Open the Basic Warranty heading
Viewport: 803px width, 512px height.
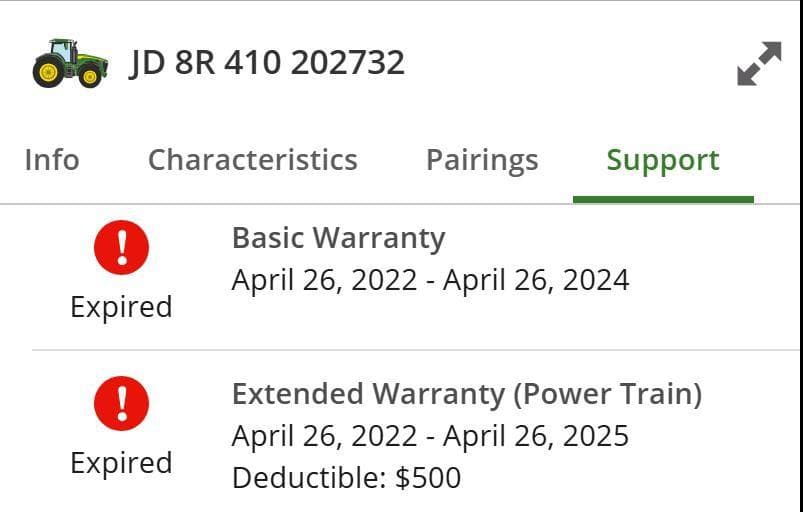point(338,238)
